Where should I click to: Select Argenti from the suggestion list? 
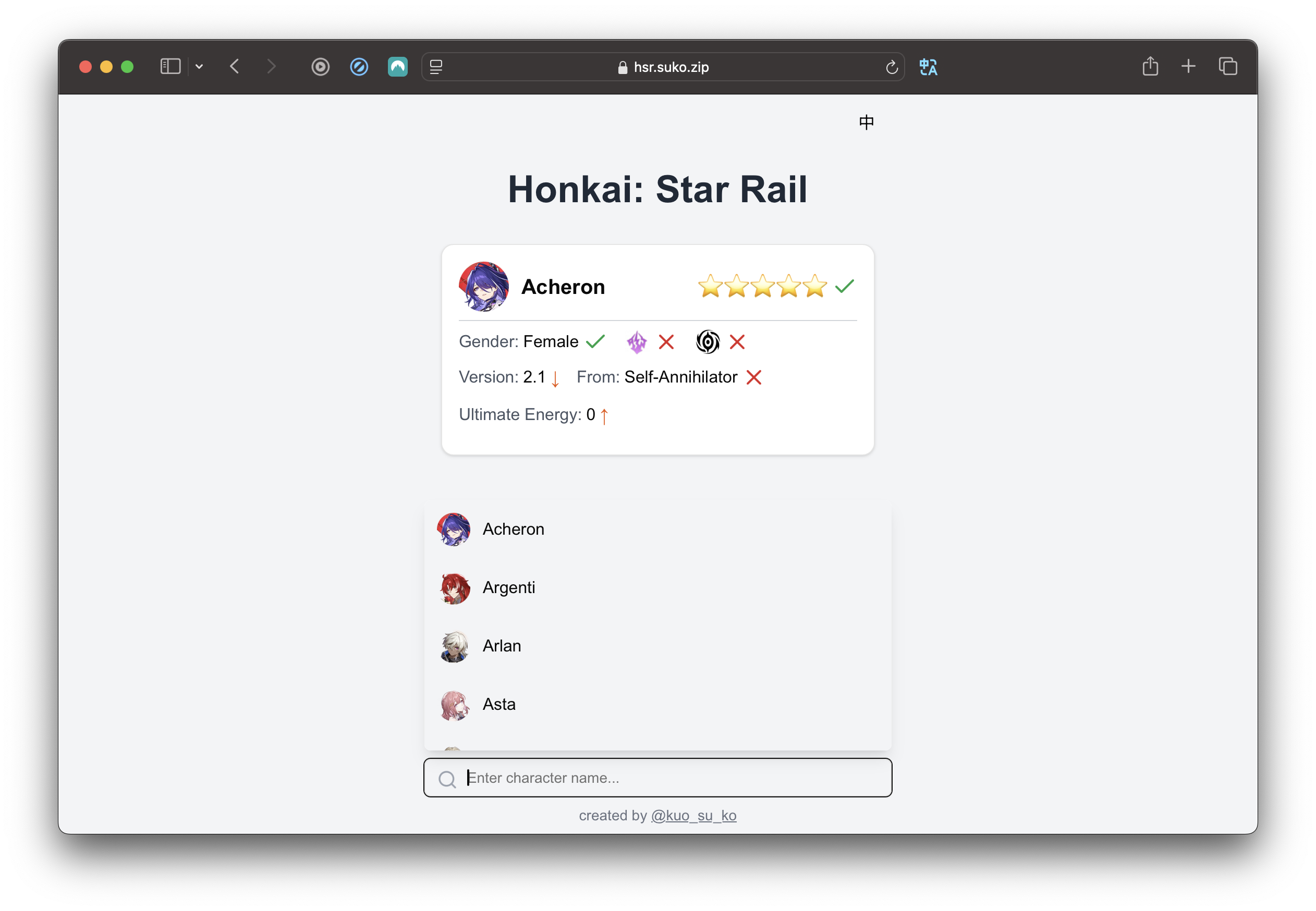[x=508, y=587]
